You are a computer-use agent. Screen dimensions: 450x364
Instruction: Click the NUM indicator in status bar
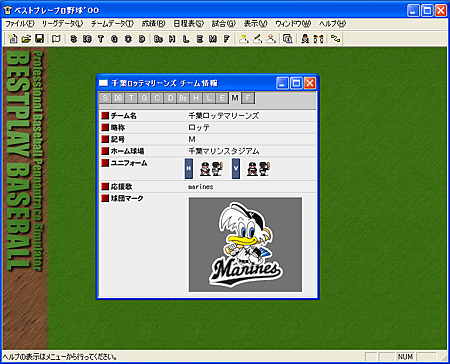(x=405, y=357)
